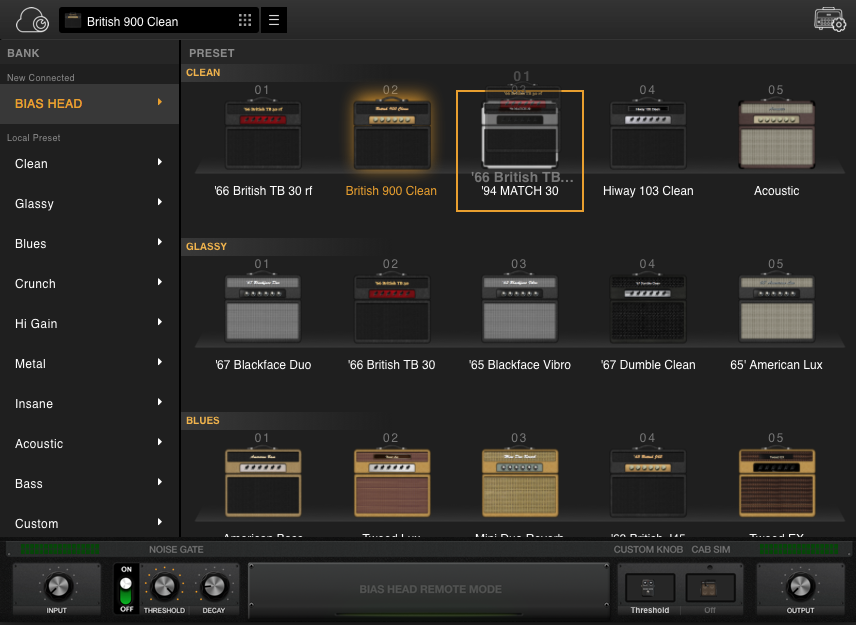Click the BIAS HEAD REMOTE MODE display
Screen dimensions: 856x625
[430, 589]
